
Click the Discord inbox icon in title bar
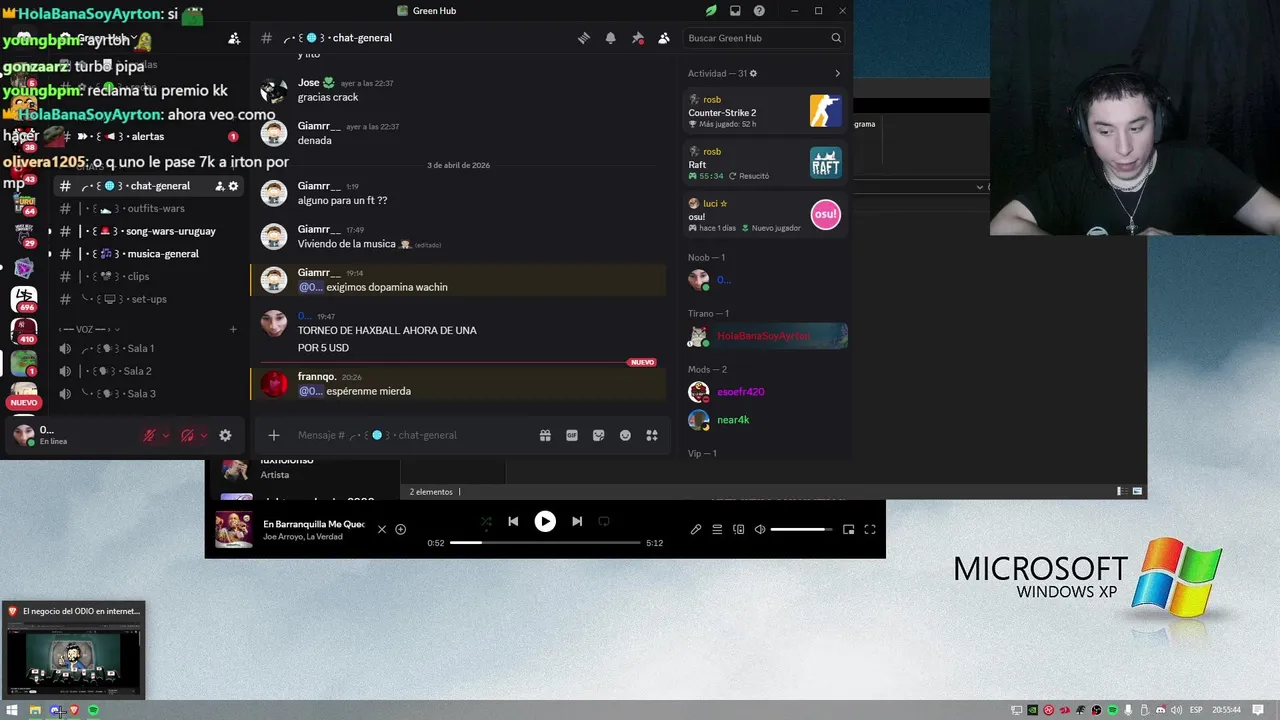coord(735,10)
